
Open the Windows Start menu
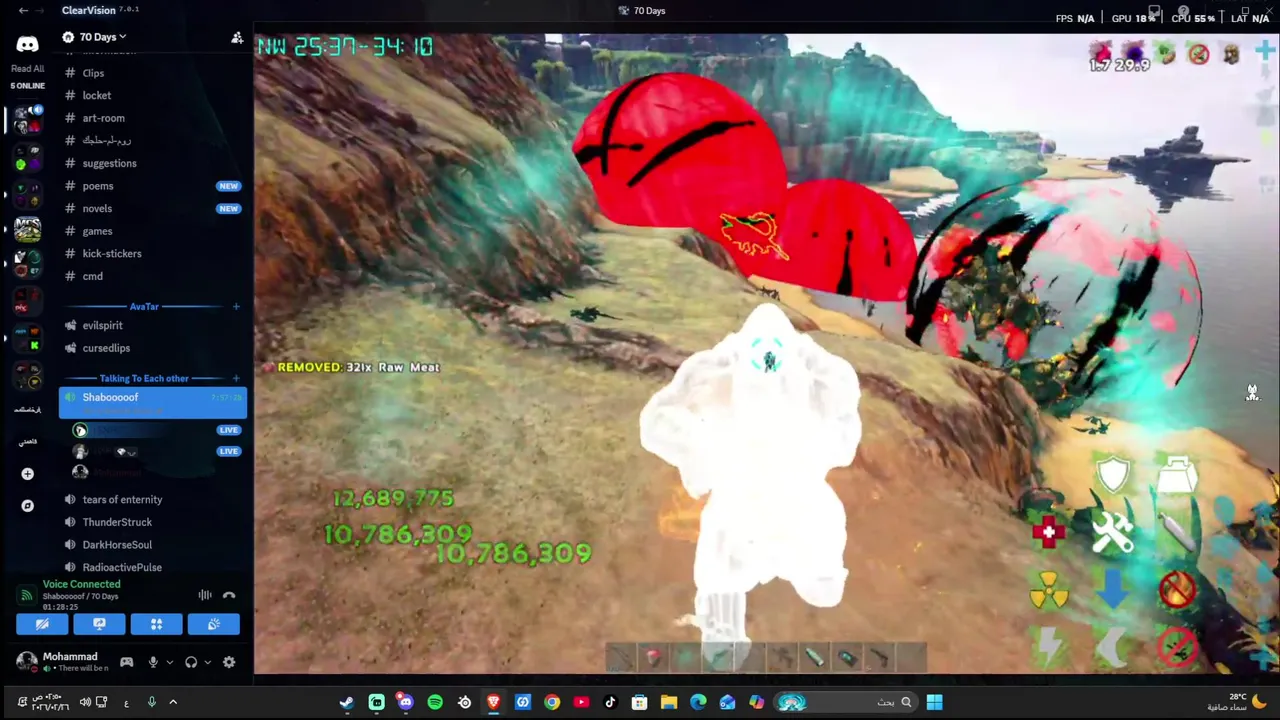coord(934,702)
